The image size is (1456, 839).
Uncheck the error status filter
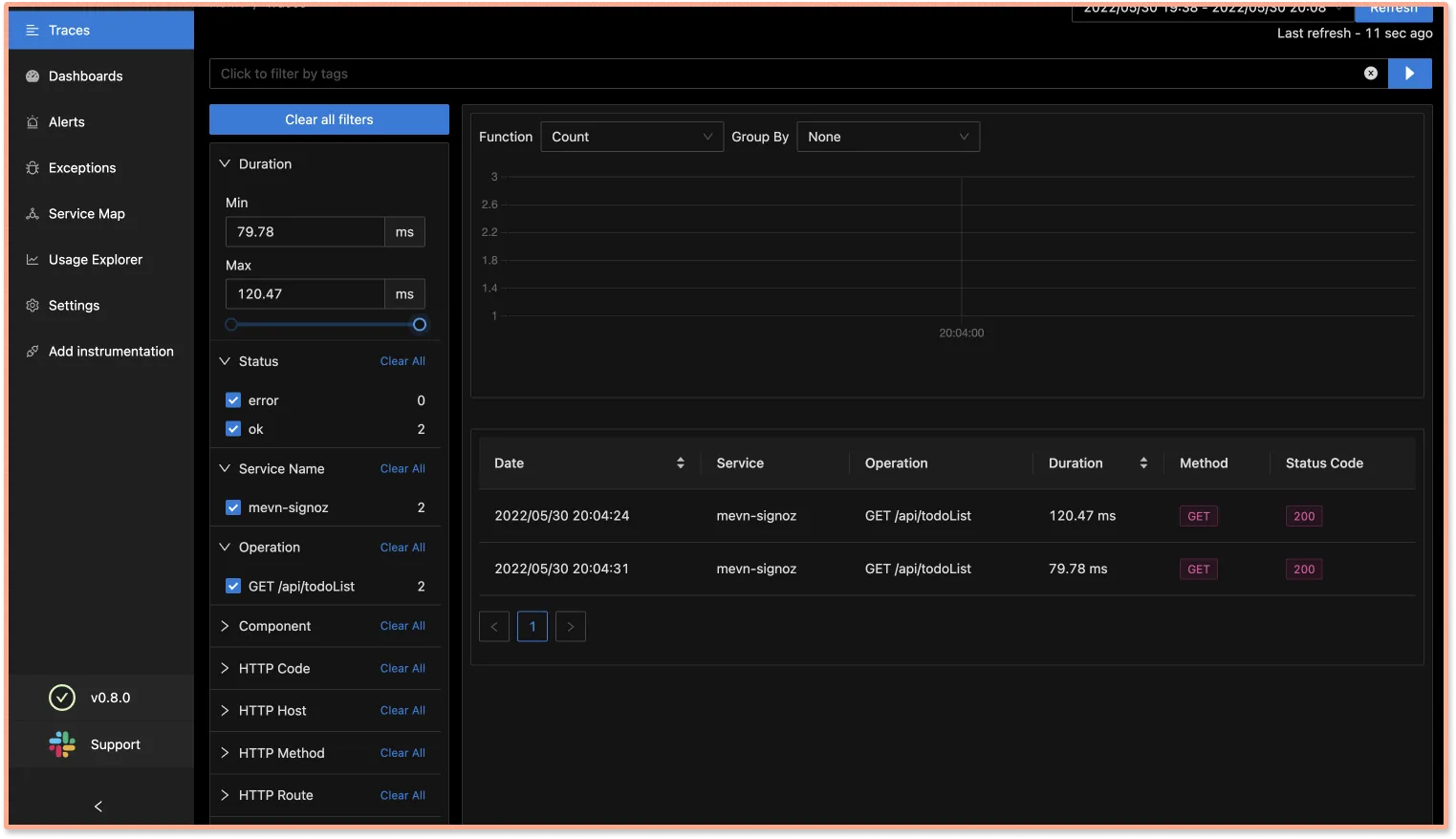coord(233,400)
